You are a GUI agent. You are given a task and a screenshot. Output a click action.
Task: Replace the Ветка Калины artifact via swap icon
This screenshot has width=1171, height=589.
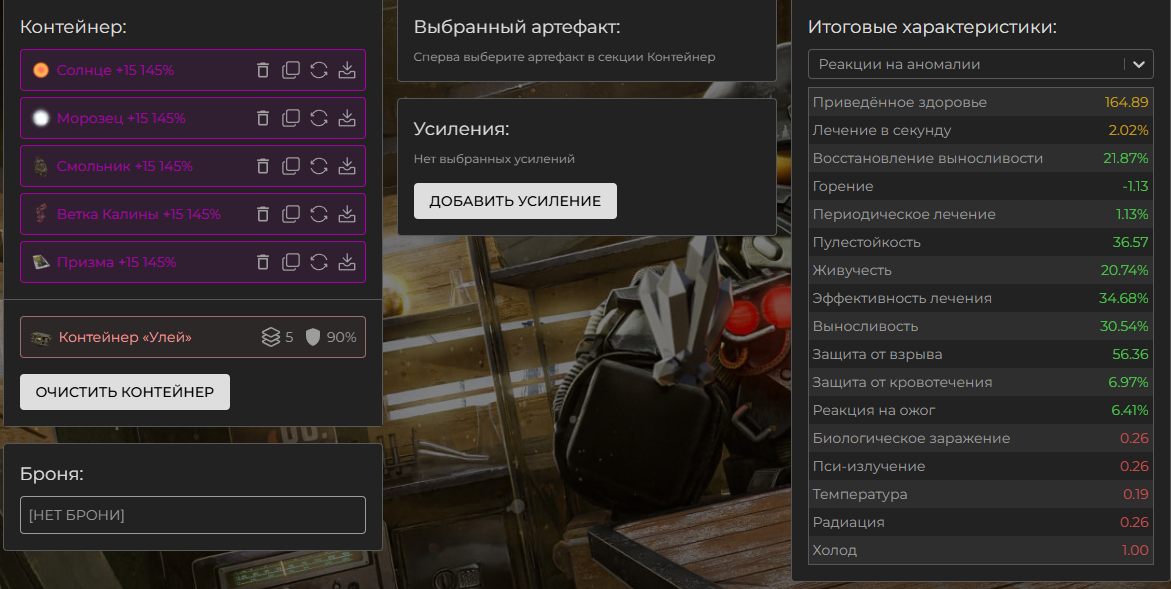pos(319,214)
